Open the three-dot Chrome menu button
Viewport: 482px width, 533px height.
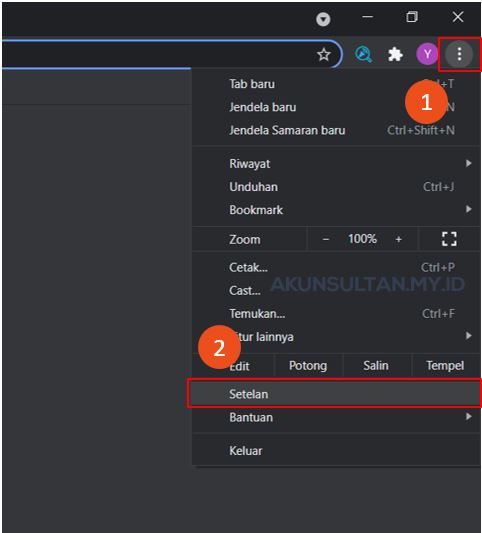459,54
